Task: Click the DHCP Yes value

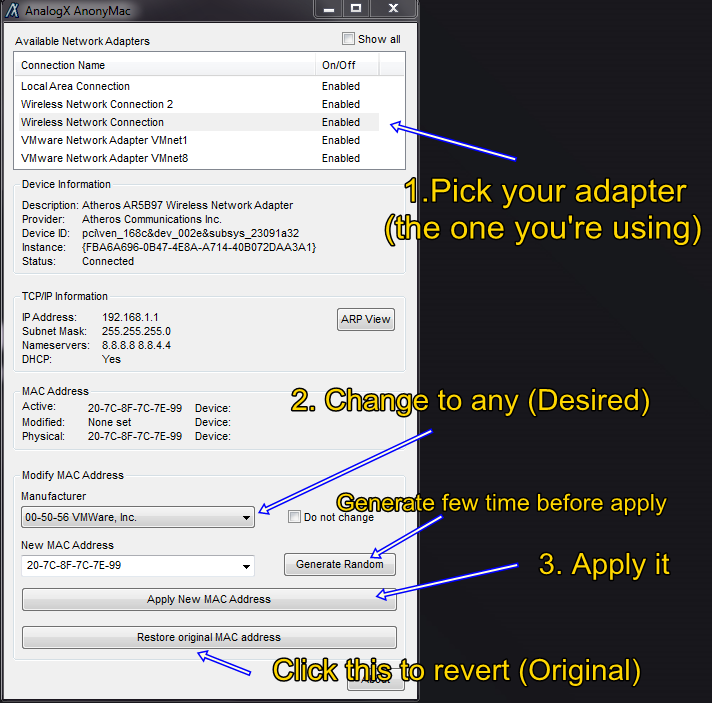Action: (111, 359)
